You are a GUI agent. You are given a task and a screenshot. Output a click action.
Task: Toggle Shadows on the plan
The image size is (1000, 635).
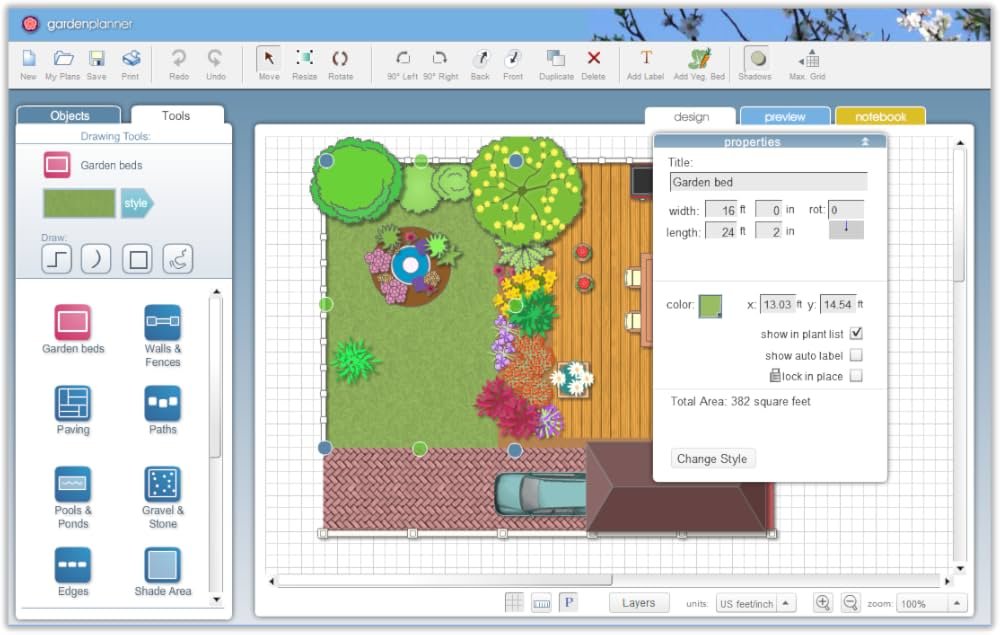[x=755, y=62]
